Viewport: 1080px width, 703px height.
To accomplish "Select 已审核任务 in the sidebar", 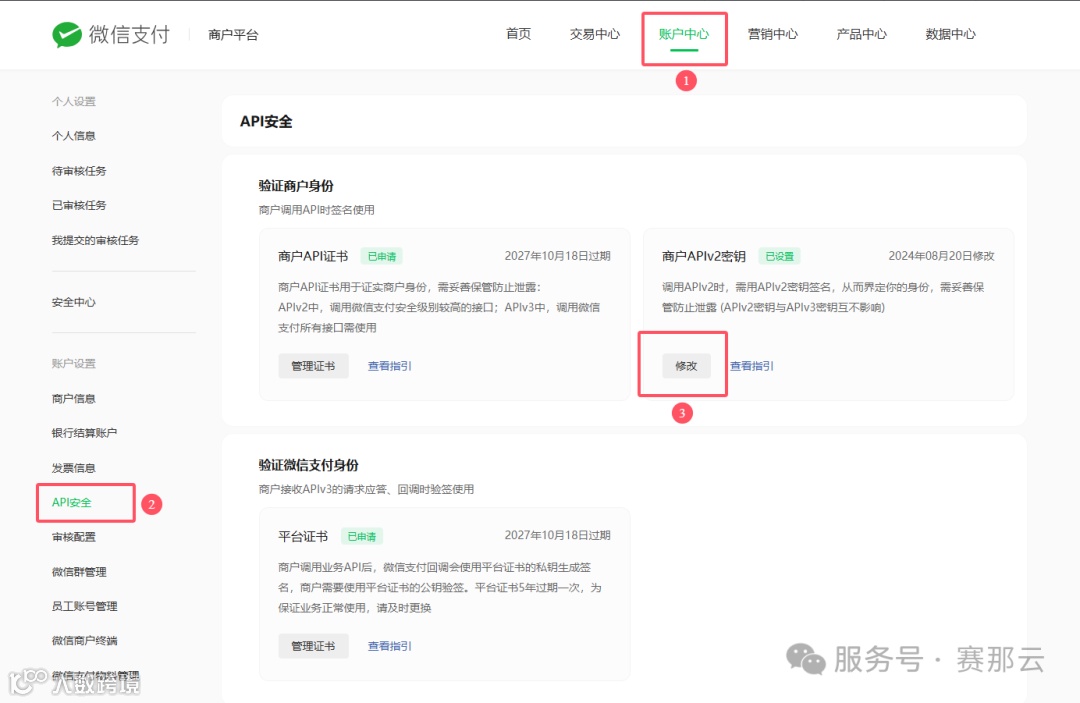I will click(79, 205).
